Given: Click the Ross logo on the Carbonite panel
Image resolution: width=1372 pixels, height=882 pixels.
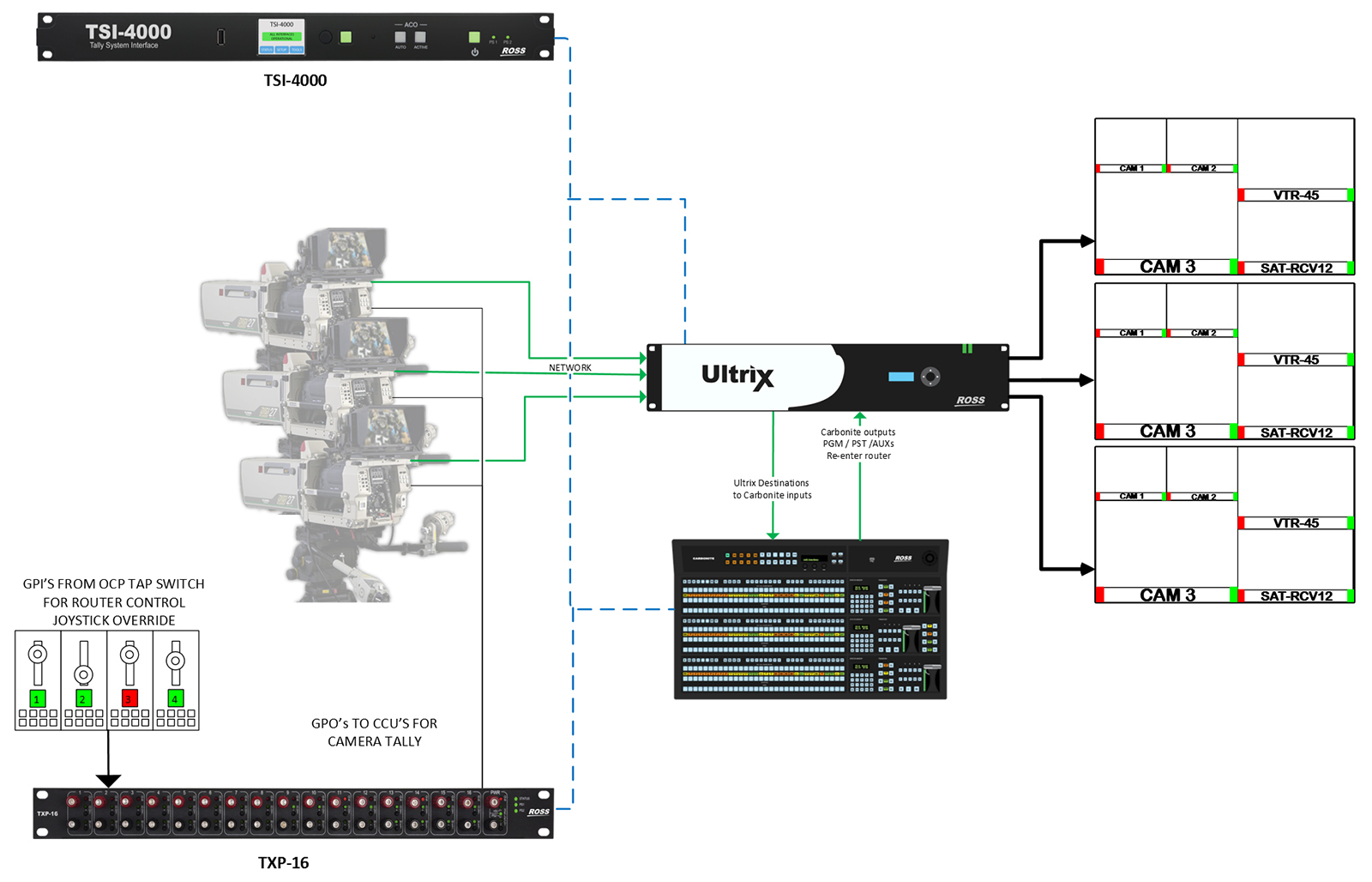Looking at the screenshot, I should [904, 559].
